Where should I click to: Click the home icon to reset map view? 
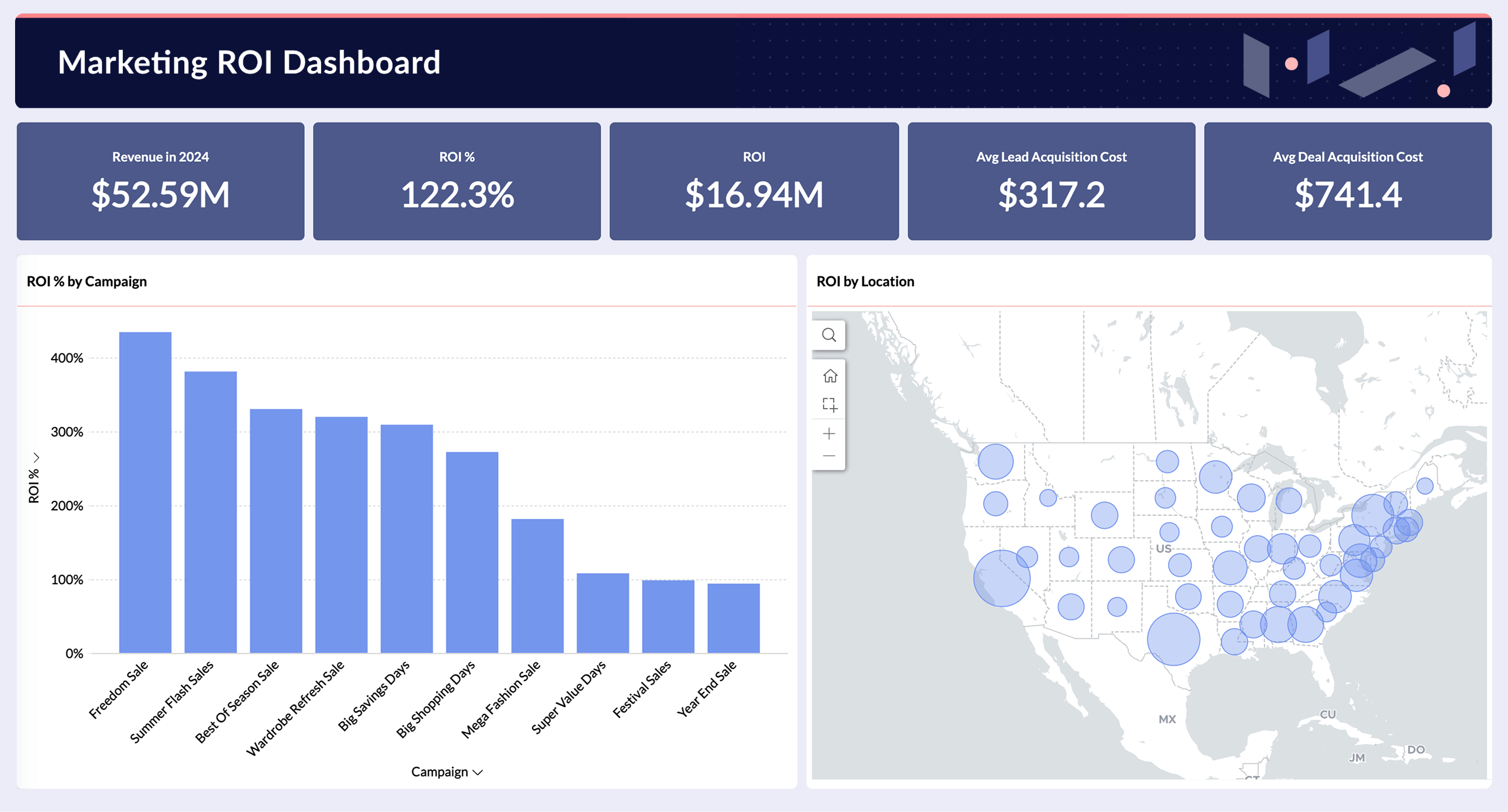click(829, 376)
